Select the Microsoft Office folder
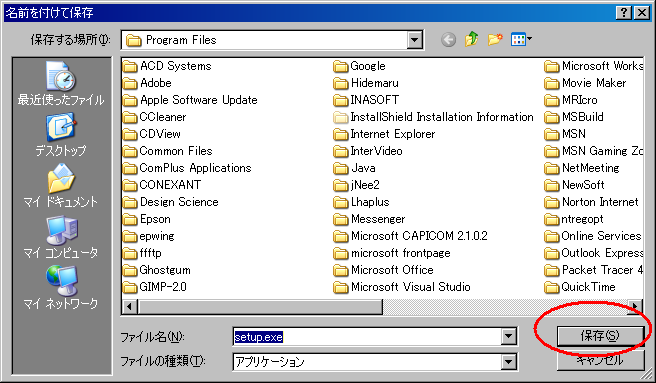This screenshot has height=383, width=656. [384, 270]
